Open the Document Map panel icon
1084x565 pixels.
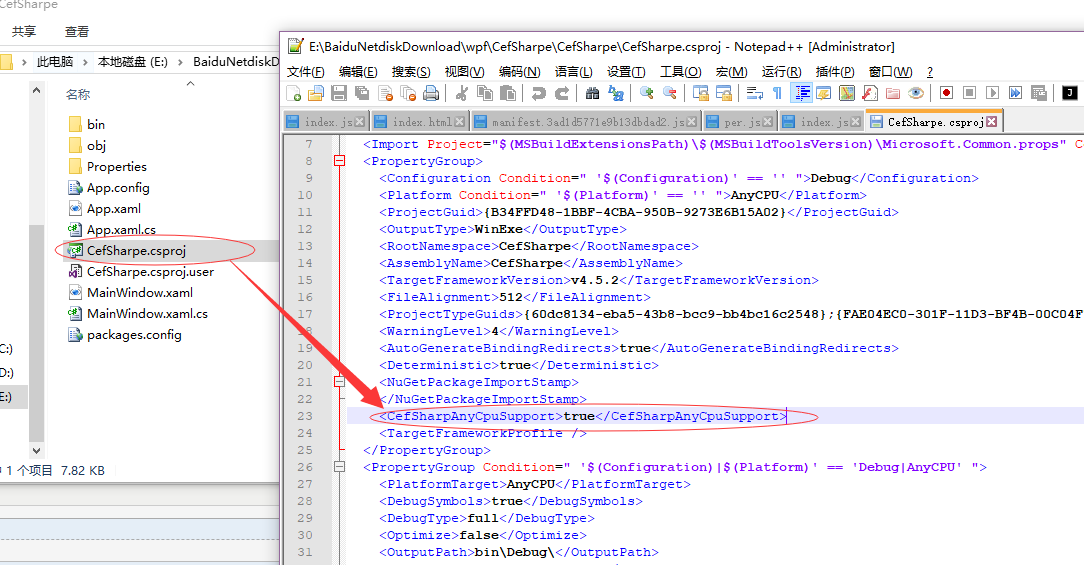pos(847,93)
